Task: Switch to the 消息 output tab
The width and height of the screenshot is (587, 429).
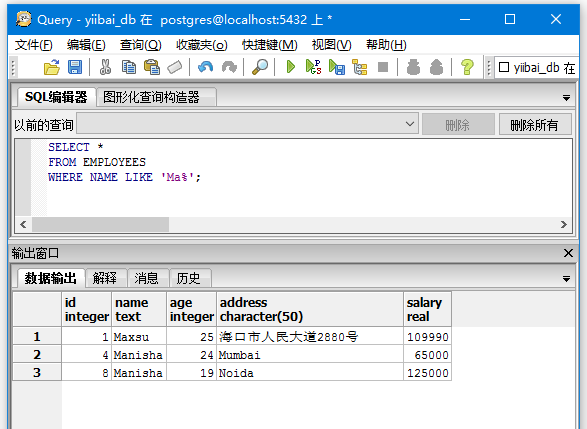Action: tap(146, 278)
